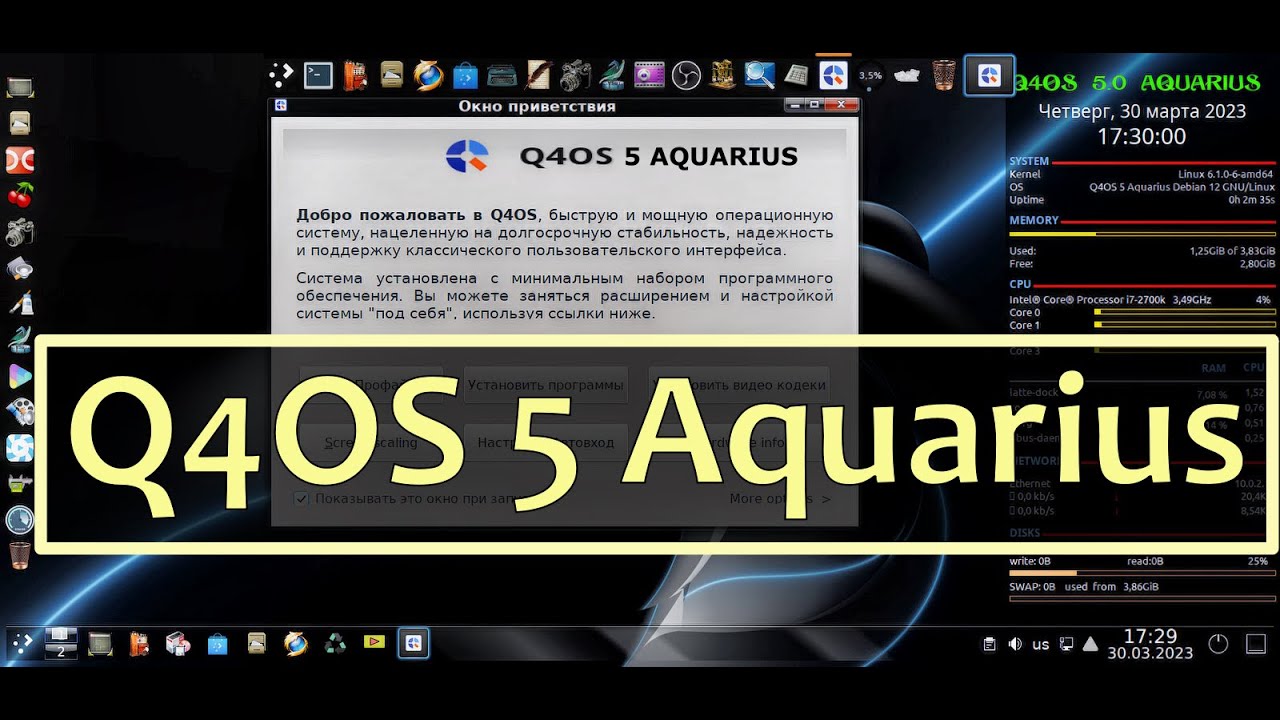Open the trash bin in left dock
The width and height of the screenshot is (1280, 720).
point(20,554)
